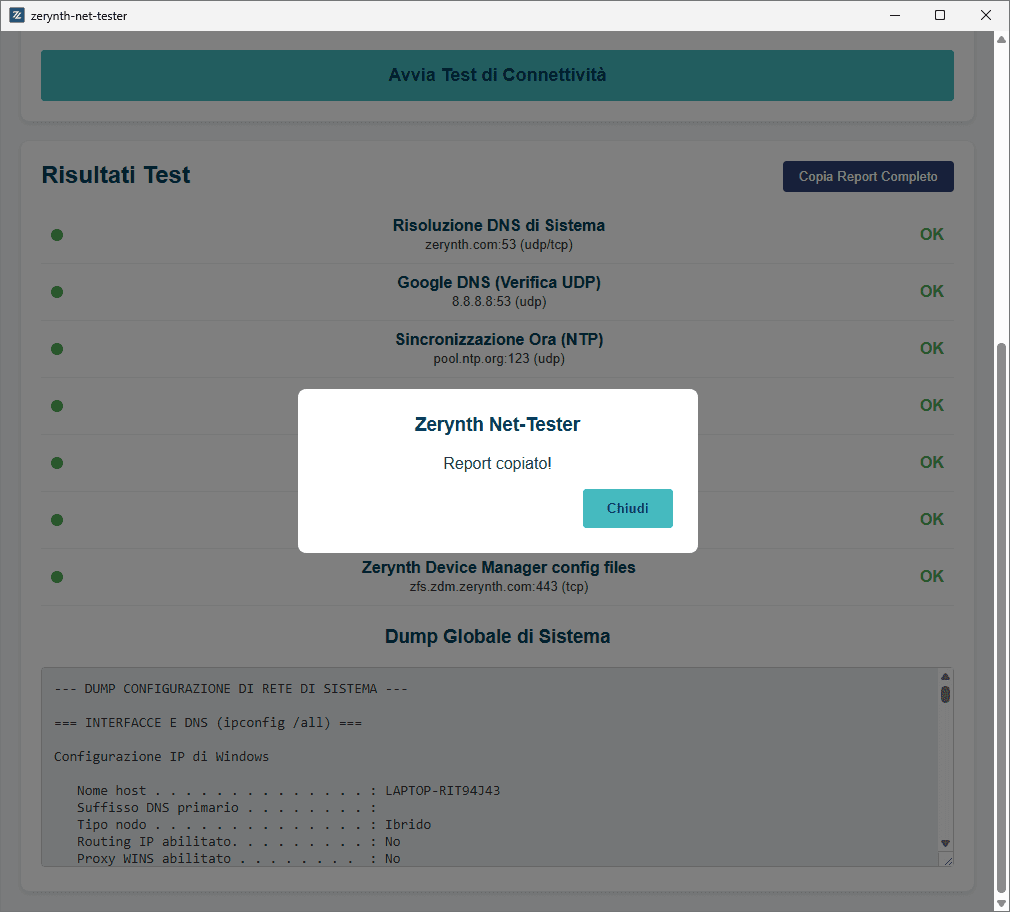Image resolution: width=1010 pixels, height=912 pixels.
Task: Maximize the zerynth-net-tester window
Action: [x=940, y=15]
